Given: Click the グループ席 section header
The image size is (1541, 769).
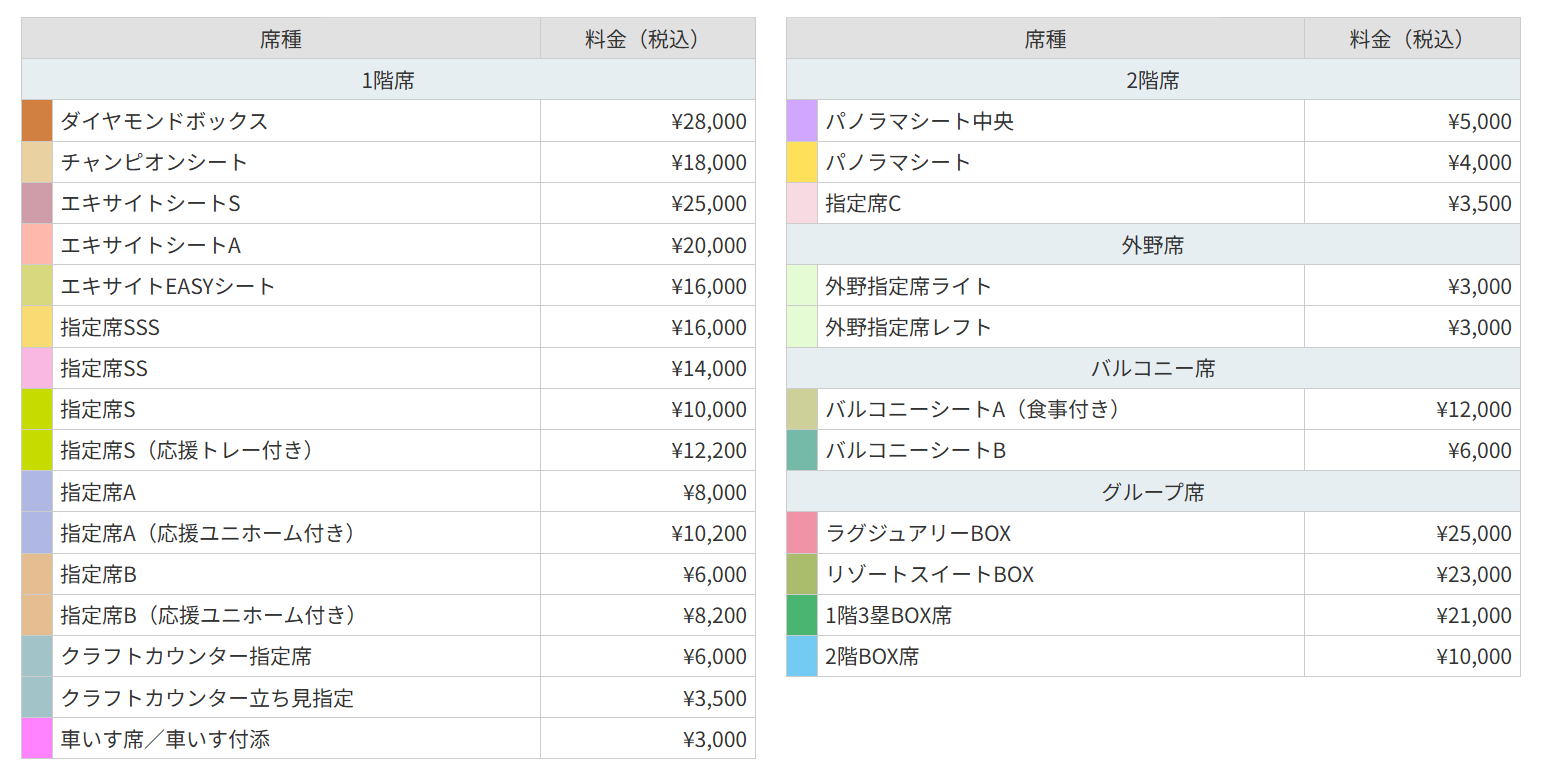Looking at the screenshot, I should (x=1153, y=492).
